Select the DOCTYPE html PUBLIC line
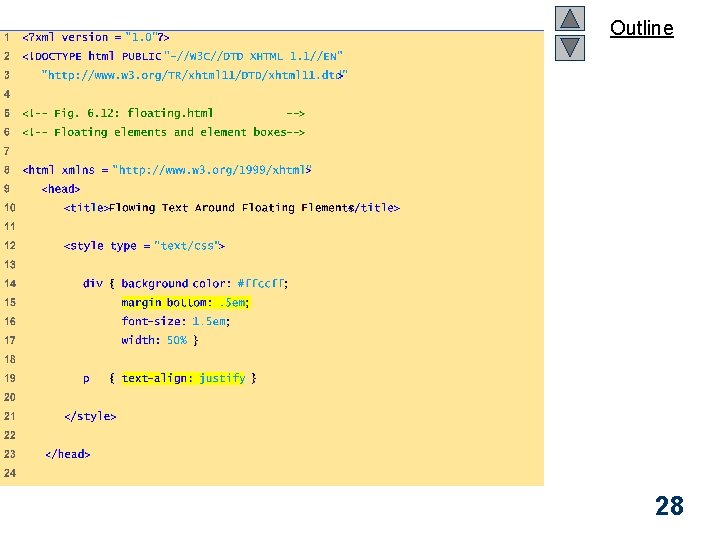The width and height of the screenshot is (720, 540). click(x=182, y=56)
